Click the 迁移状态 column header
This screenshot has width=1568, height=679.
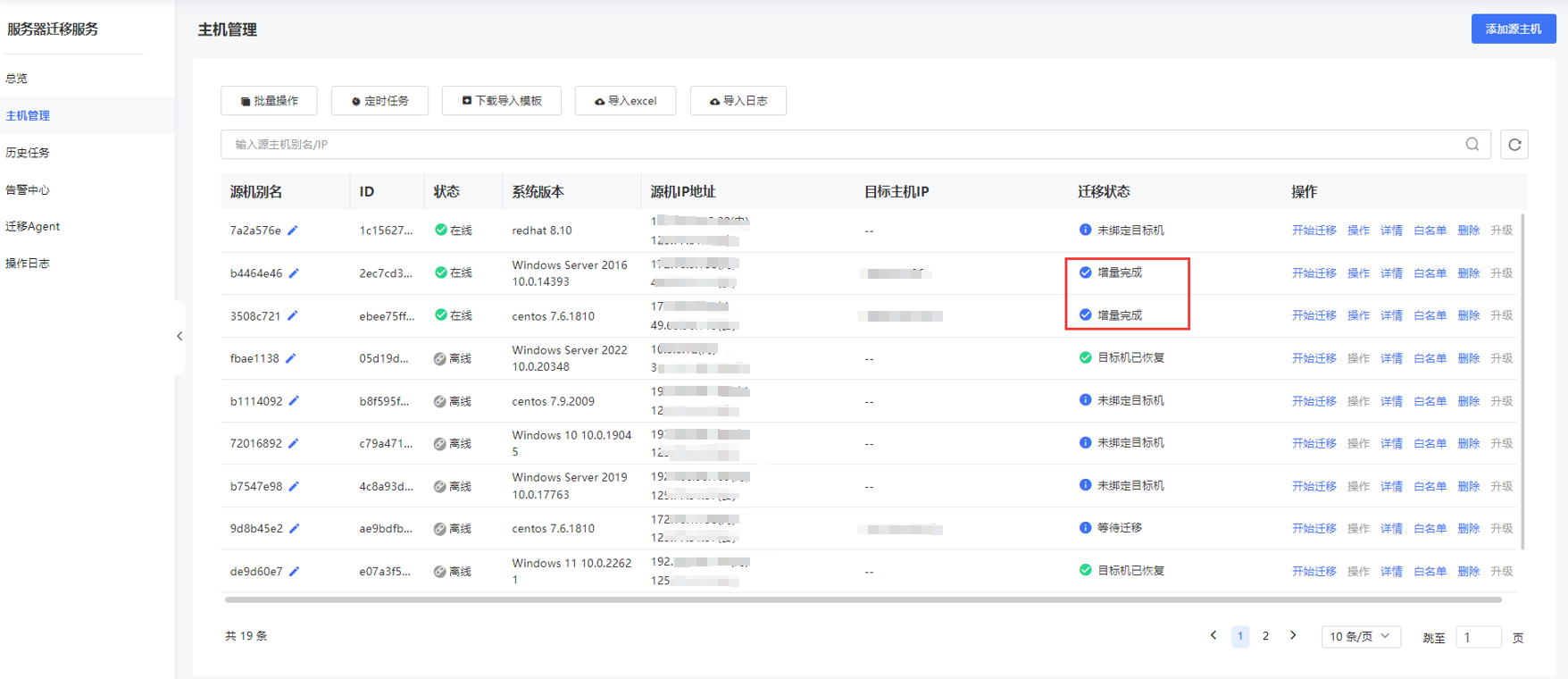1104,191
